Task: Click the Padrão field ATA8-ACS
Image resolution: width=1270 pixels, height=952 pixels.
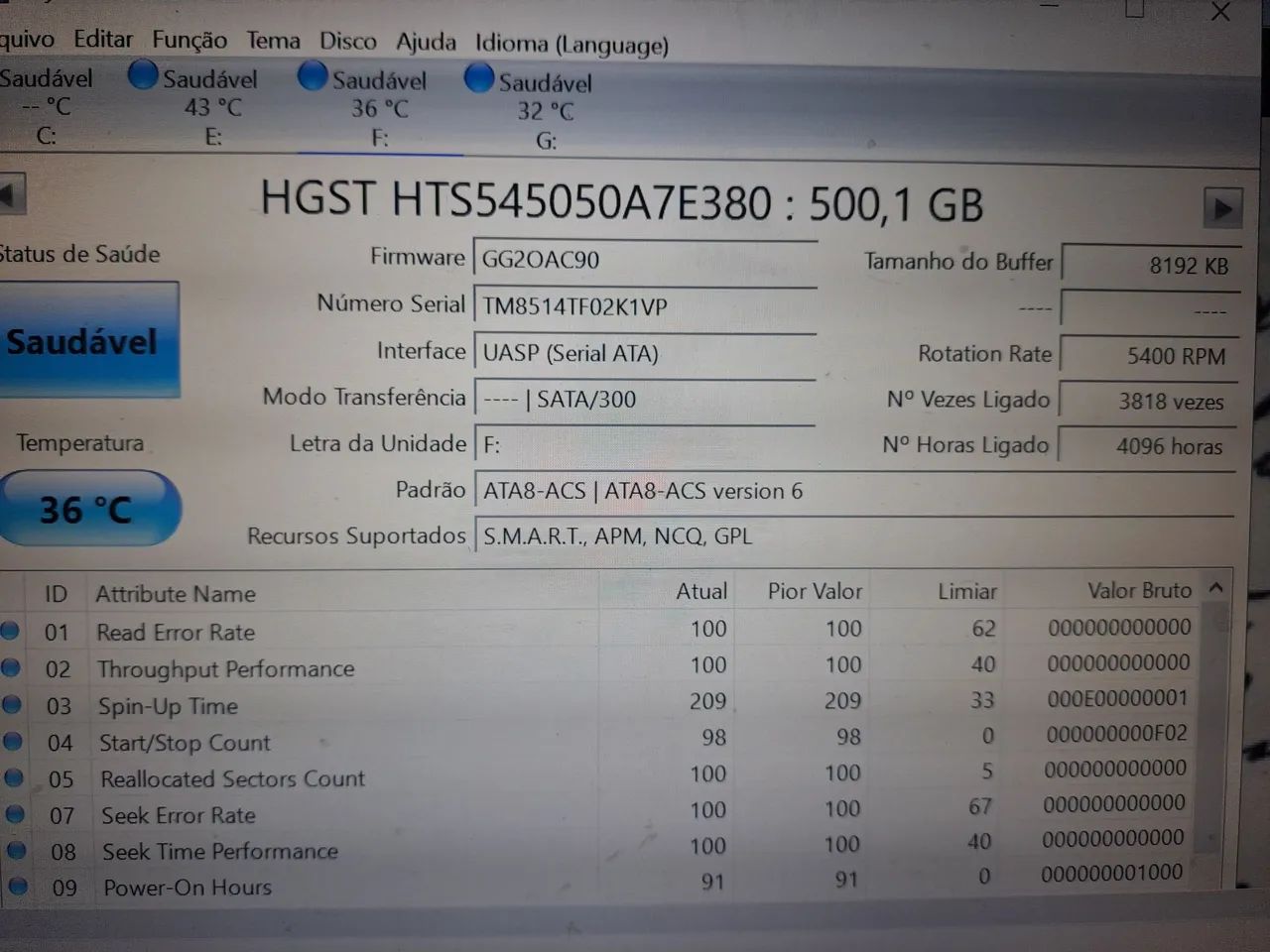Action: coord(854,491)
